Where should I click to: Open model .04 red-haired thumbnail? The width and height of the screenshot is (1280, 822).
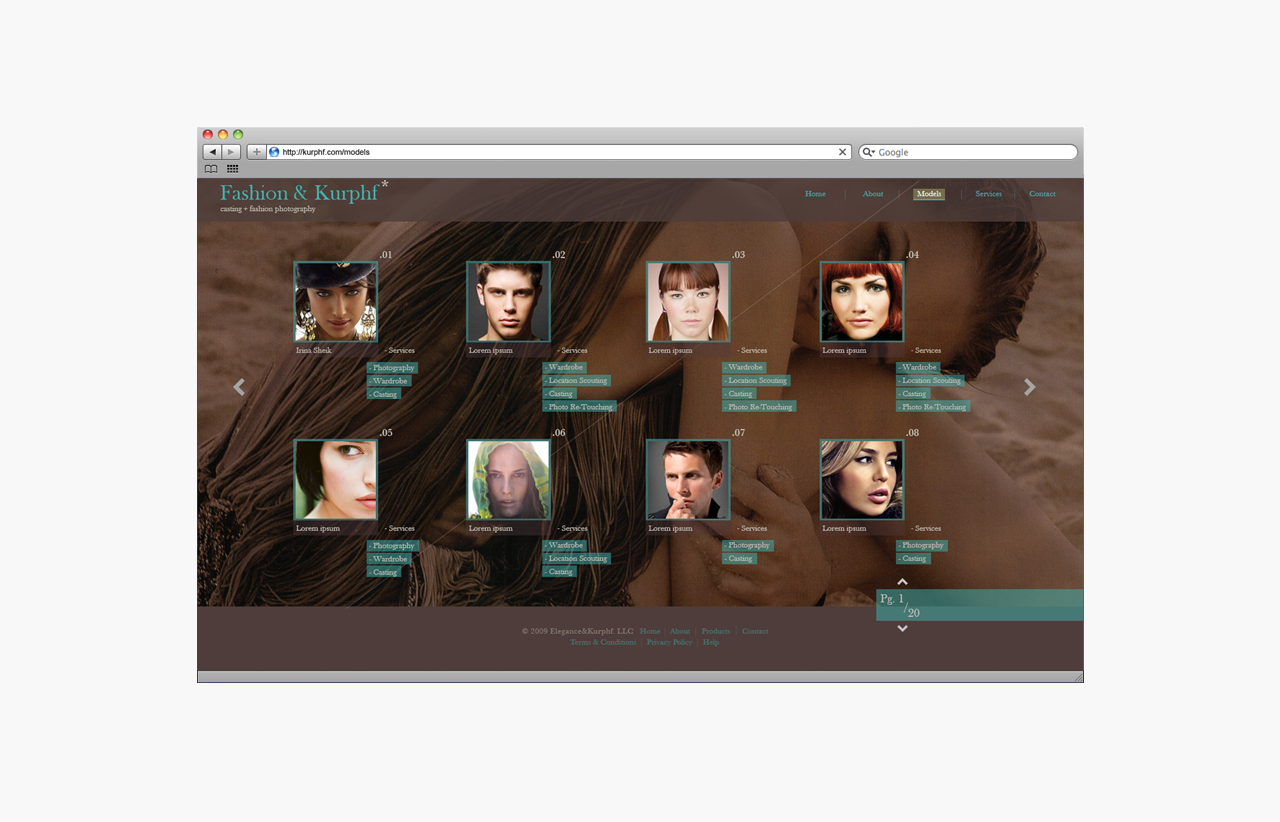point(862,302)
